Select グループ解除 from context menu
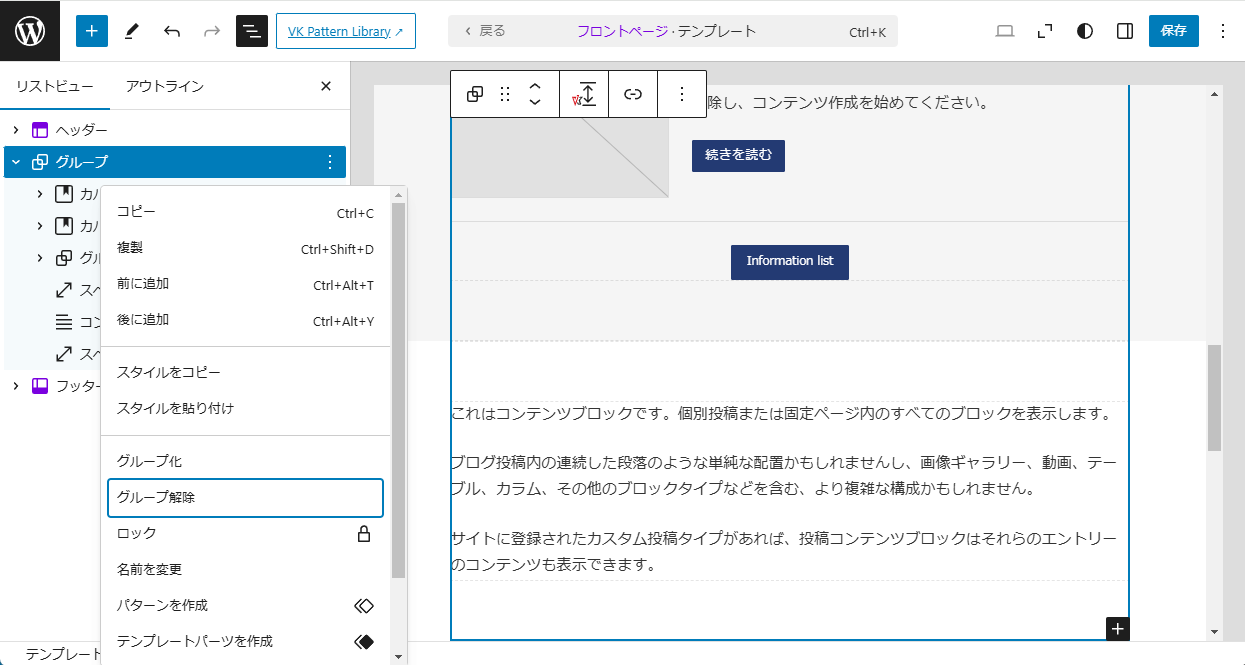The height and width of the screenshot is (665, 1245). pos(245,498)
